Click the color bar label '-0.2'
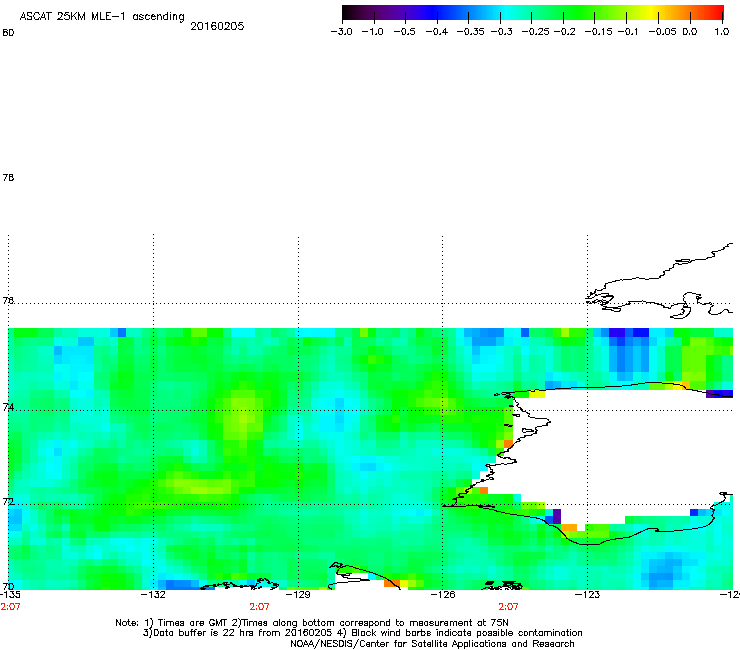Viewport: 740px width, 650px height. [564, 32]
